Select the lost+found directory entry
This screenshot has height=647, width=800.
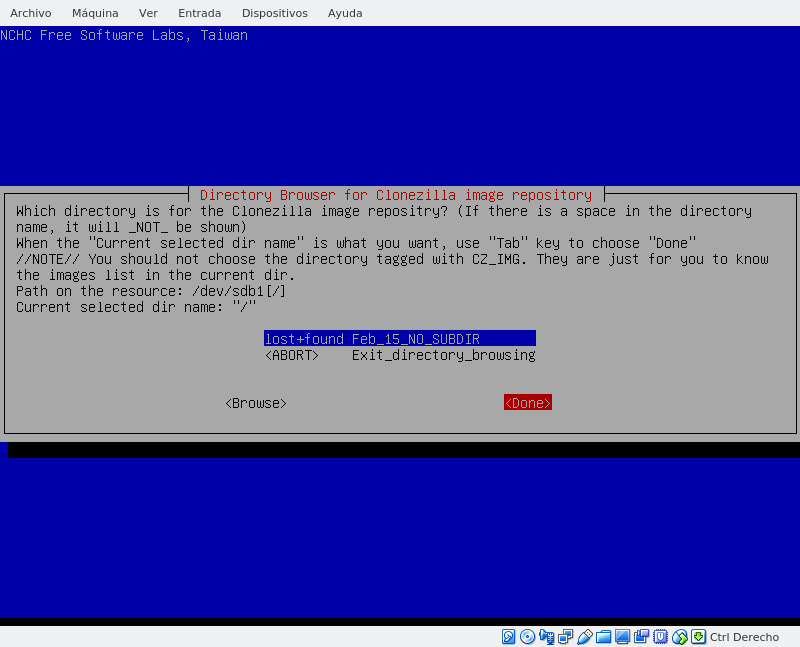(399, 339)
